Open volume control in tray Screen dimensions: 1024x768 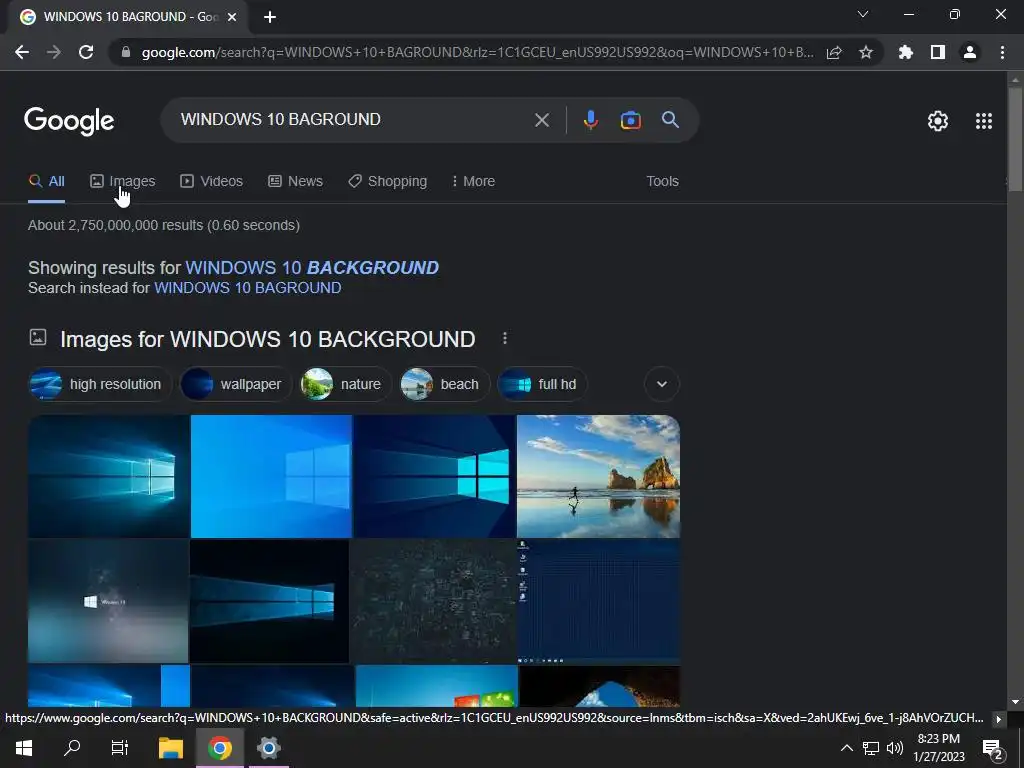click(x=895, y=748)
